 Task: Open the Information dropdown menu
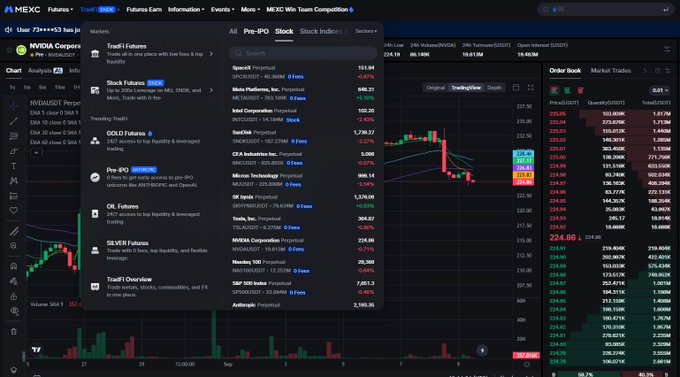point(186,9)
